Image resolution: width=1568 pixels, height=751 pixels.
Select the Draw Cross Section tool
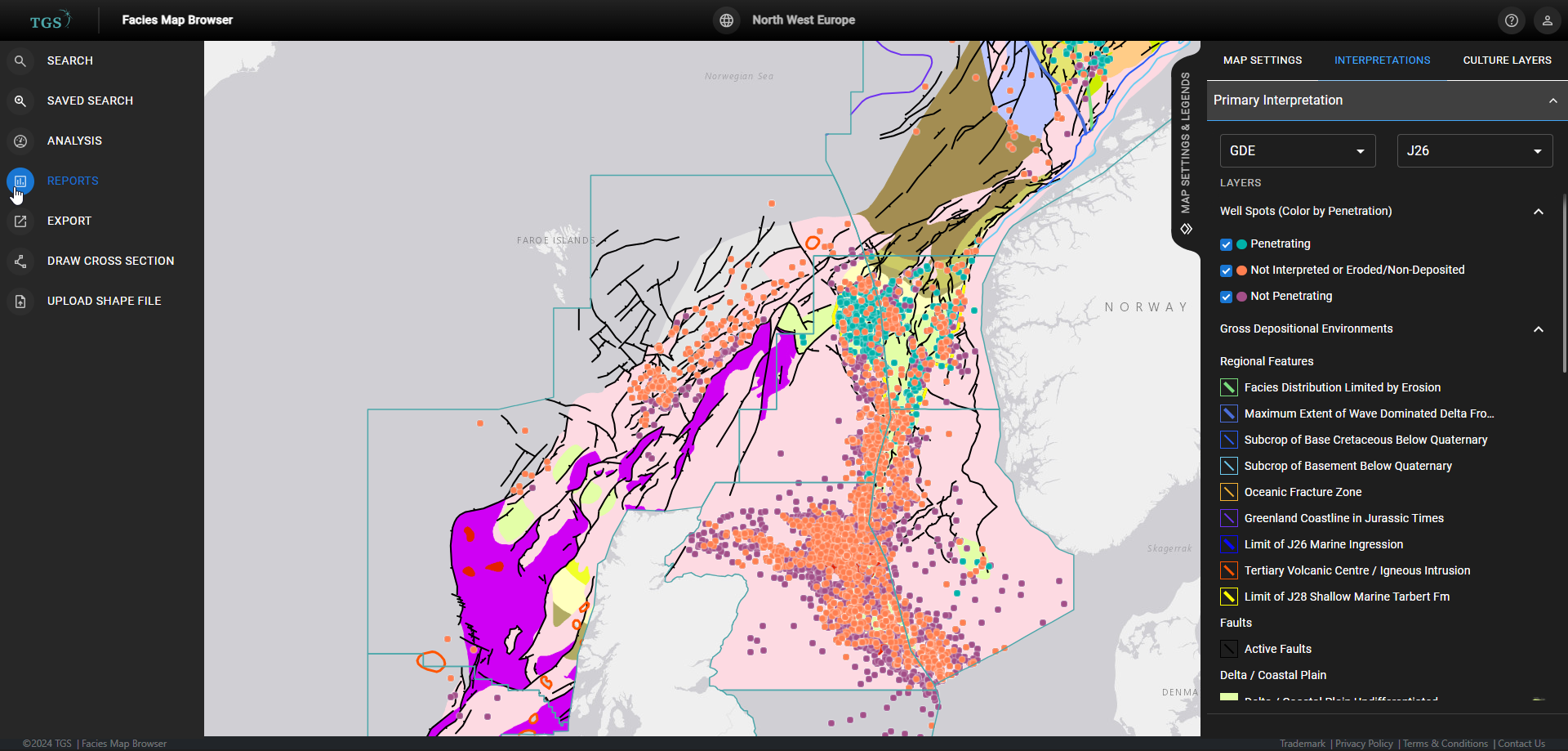[20, 261]
